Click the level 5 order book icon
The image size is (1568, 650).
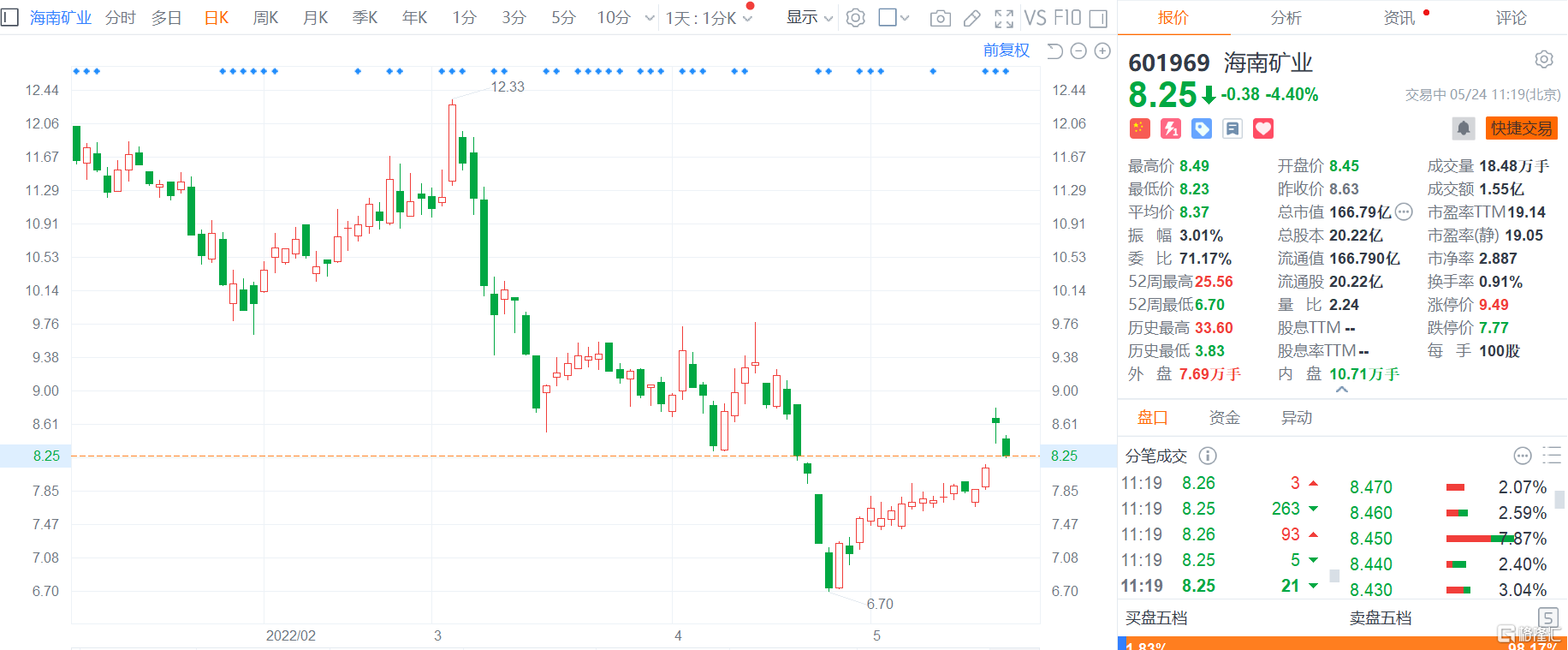pos(1547,617)
